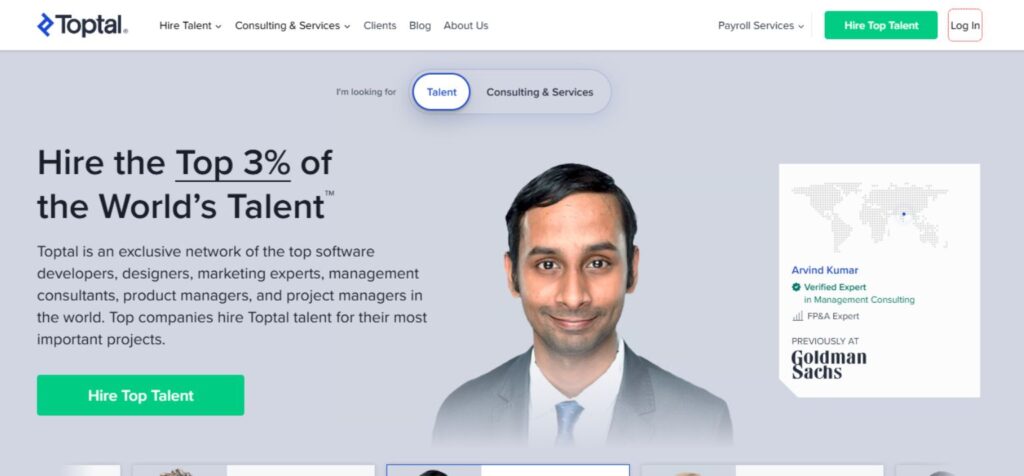The height and width of the screenshot is (476, 1024).
Task: Expand the Payroll Services dropdown
Action: 761,25
